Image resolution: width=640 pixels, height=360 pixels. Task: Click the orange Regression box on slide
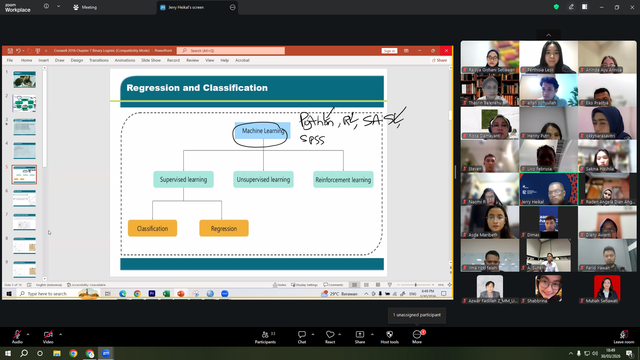coord(224,229)
